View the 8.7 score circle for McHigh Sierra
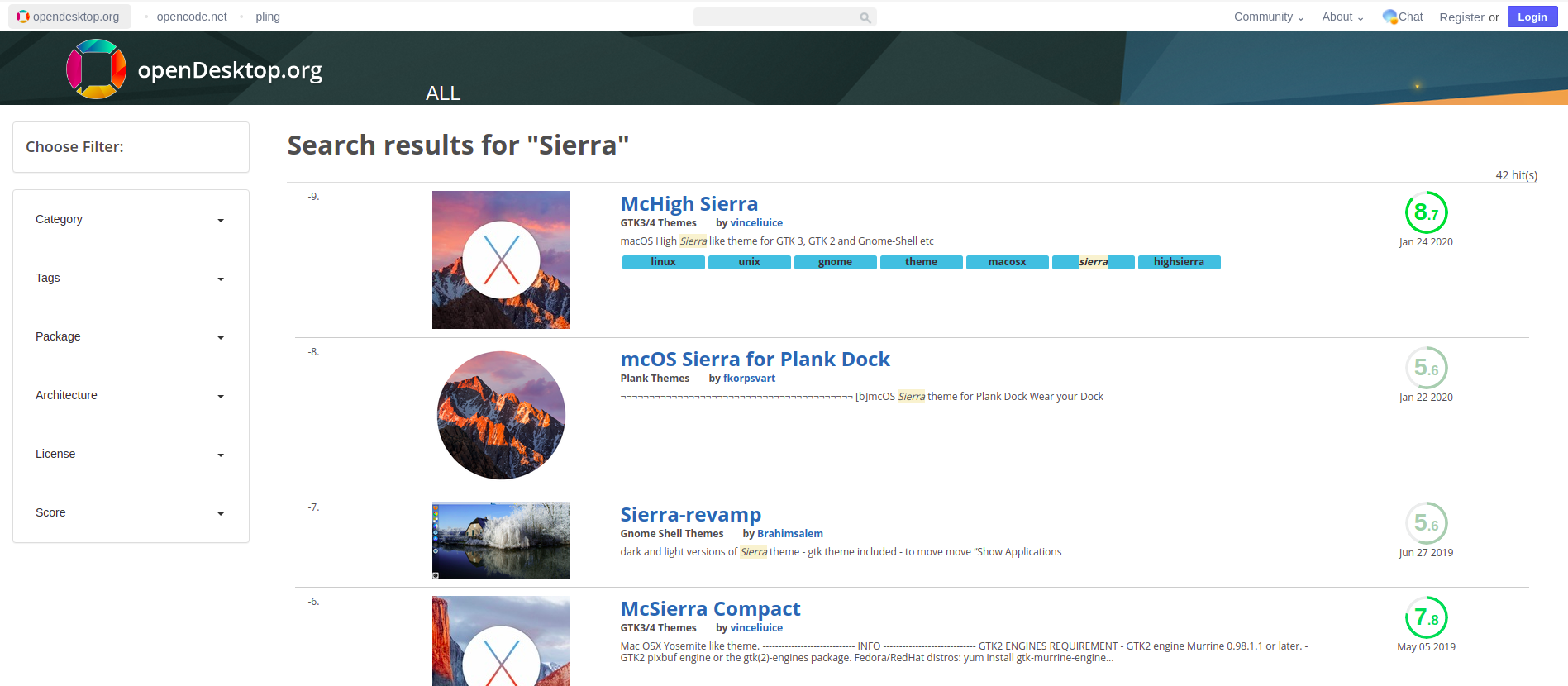This screenshot has width=1568, height=686. 1426,212
